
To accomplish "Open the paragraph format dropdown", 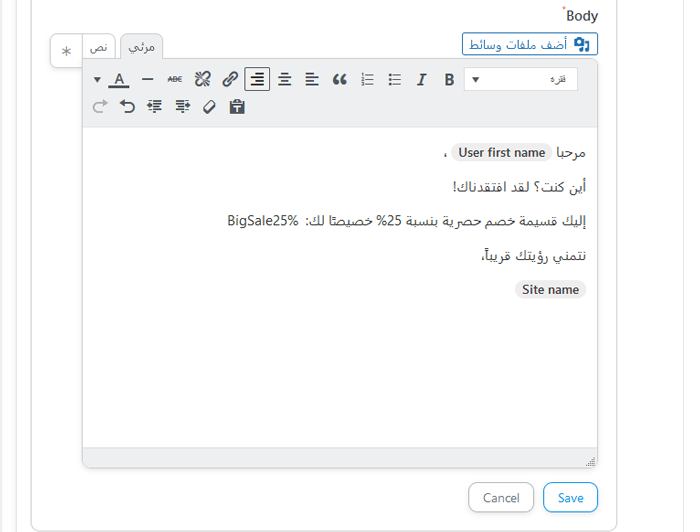I will (521, 79).
